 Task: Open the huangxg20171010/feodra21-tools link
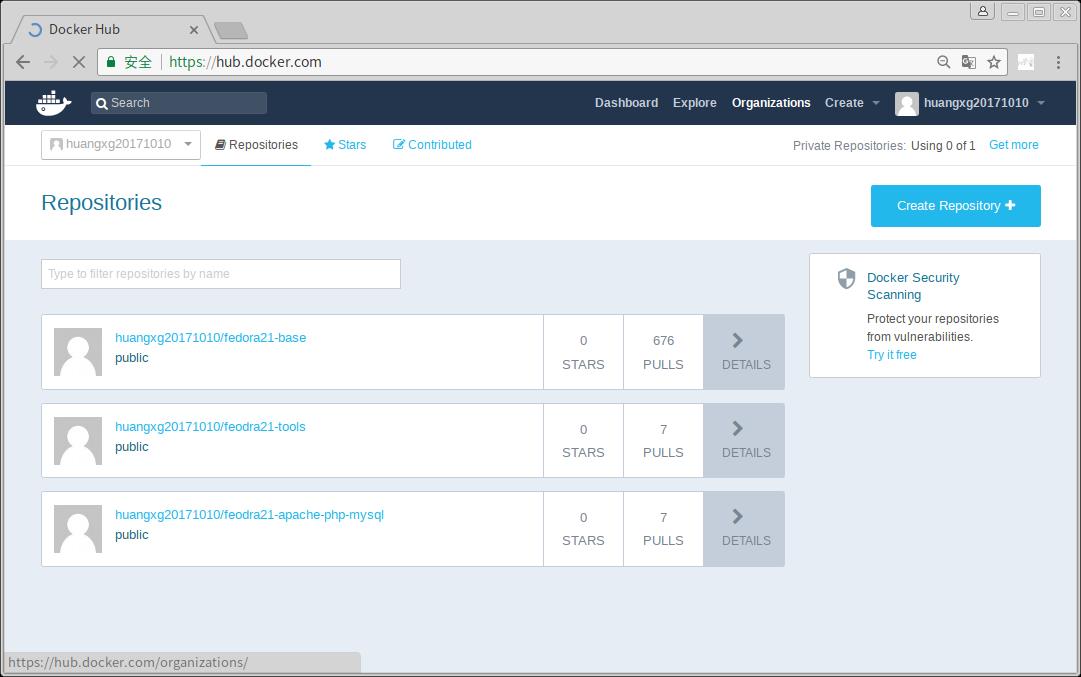click(x=210, y=427)
